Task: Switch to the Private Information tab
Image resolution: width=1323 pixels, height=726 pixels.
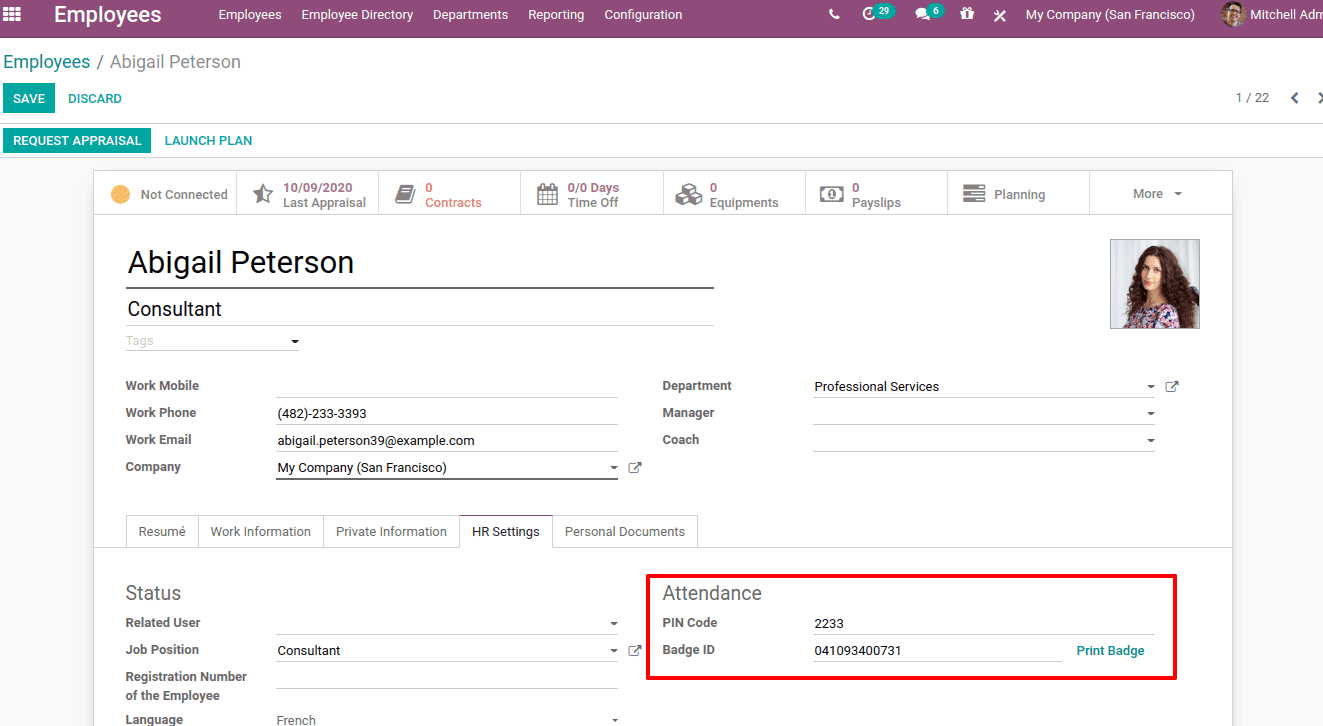Action: (x=391, y=532)
